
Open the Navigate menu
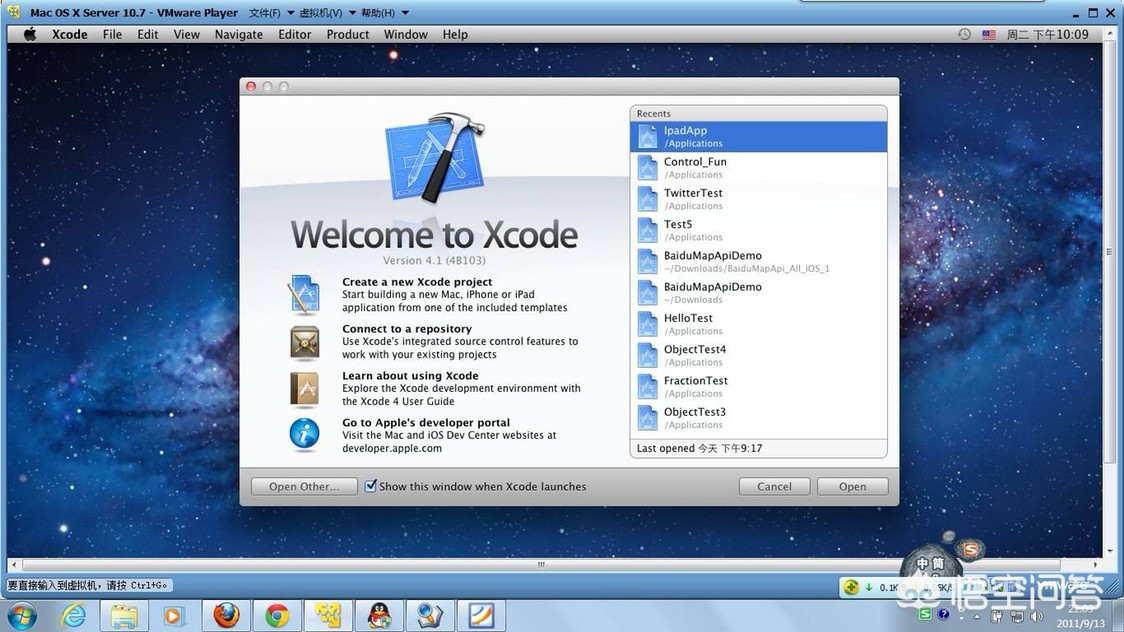point(239,34)
